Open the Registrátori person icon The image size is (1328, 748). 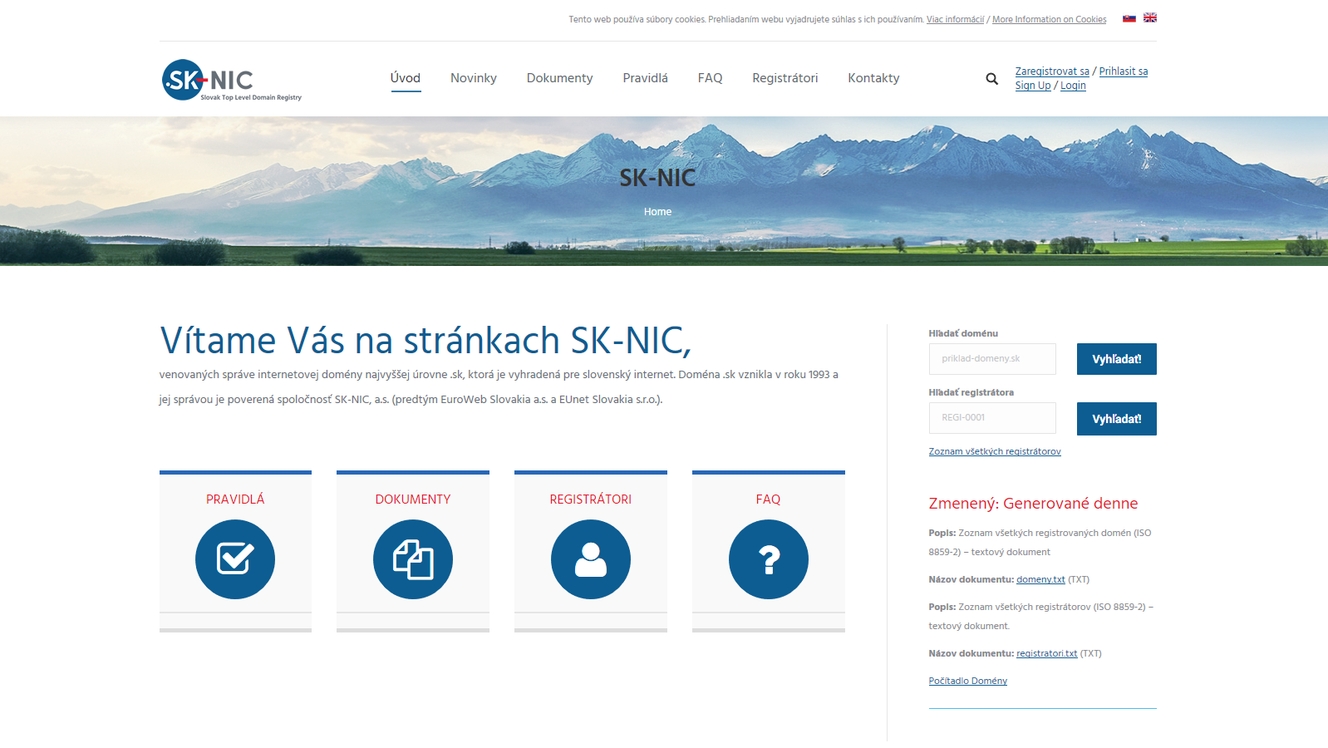click(591, 559)
